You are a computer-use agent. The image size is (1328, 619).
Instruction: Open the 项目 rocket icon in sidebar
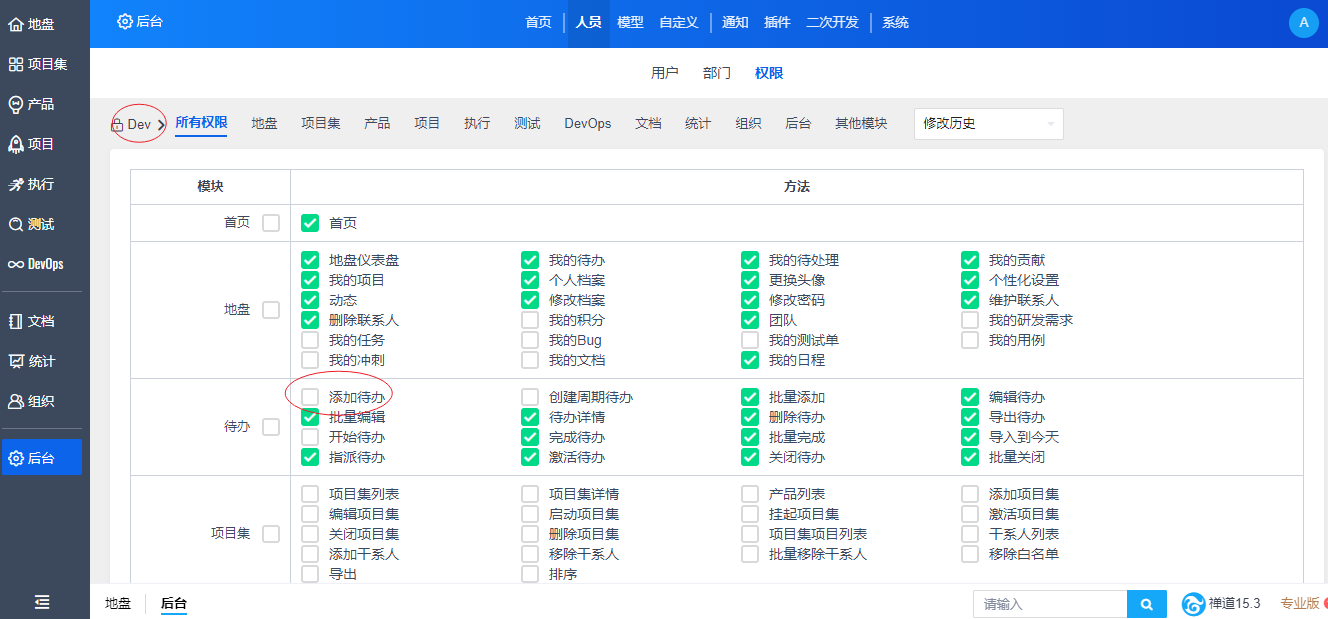(x=16, y=144)
